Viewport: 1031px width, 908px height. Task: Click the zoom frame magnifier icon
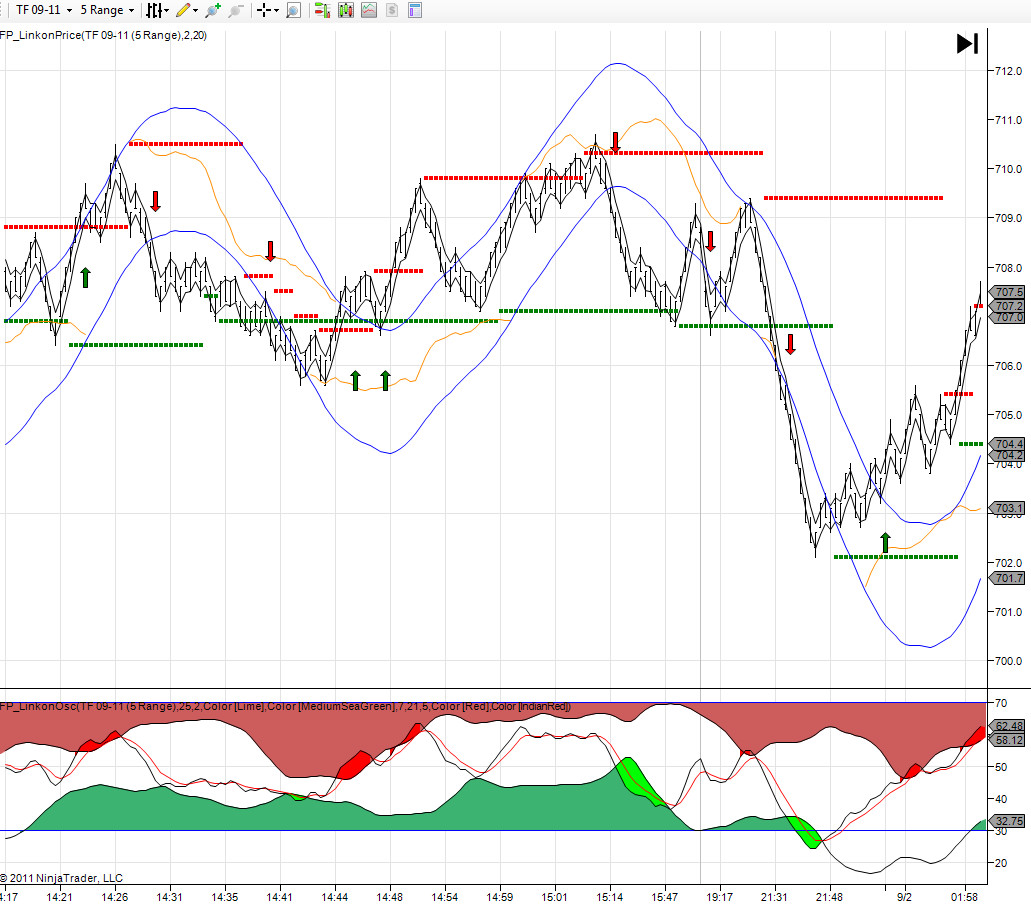point(294,10)
